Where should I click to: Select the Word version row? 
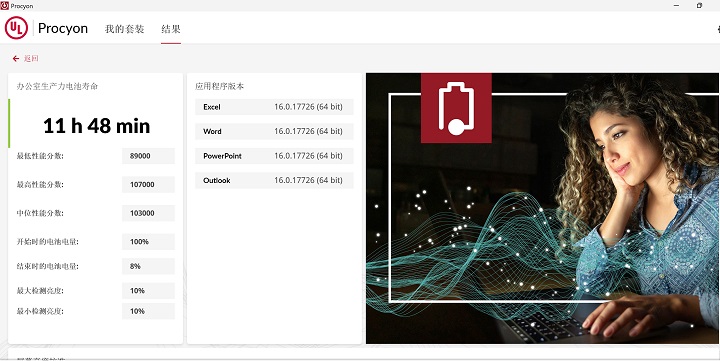click(x=274, y=131)
